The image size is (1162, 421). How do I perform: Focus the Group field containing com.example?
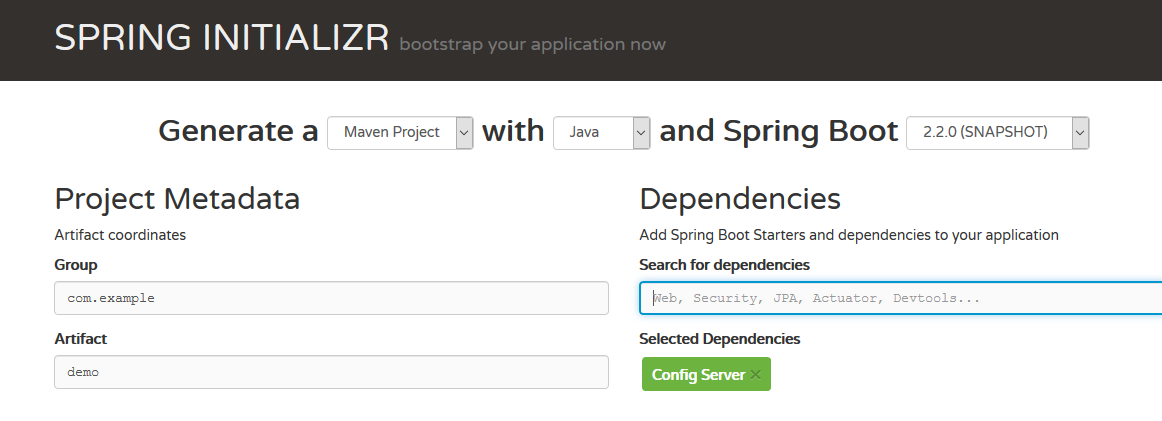(x=331, y=298)
